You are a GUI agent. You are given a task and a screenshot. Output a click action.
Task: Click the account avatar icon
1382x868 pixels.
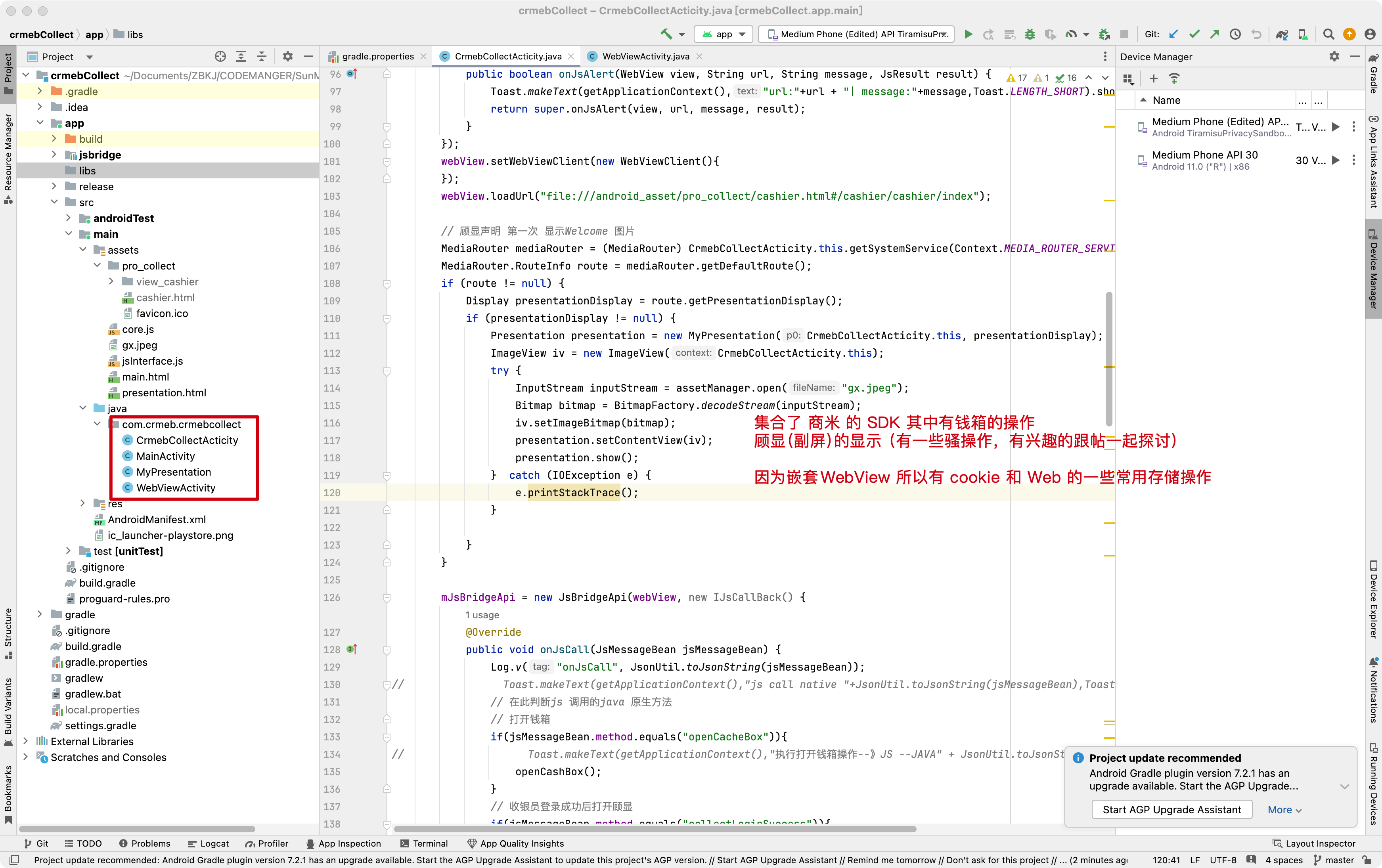pyautogui.click(x=1370, y=34)
